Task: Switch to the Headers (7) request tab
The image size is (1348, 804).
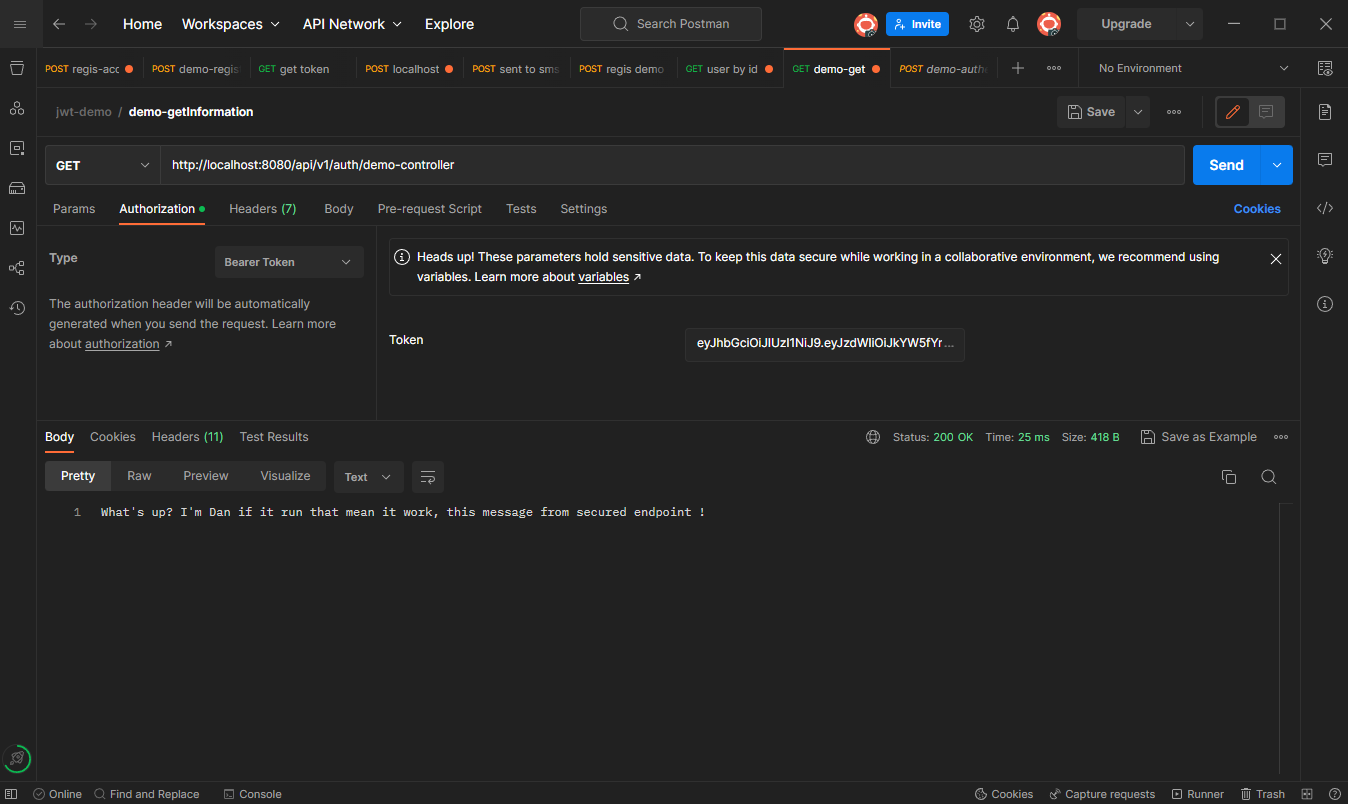Action: click(x=262, y=209)
